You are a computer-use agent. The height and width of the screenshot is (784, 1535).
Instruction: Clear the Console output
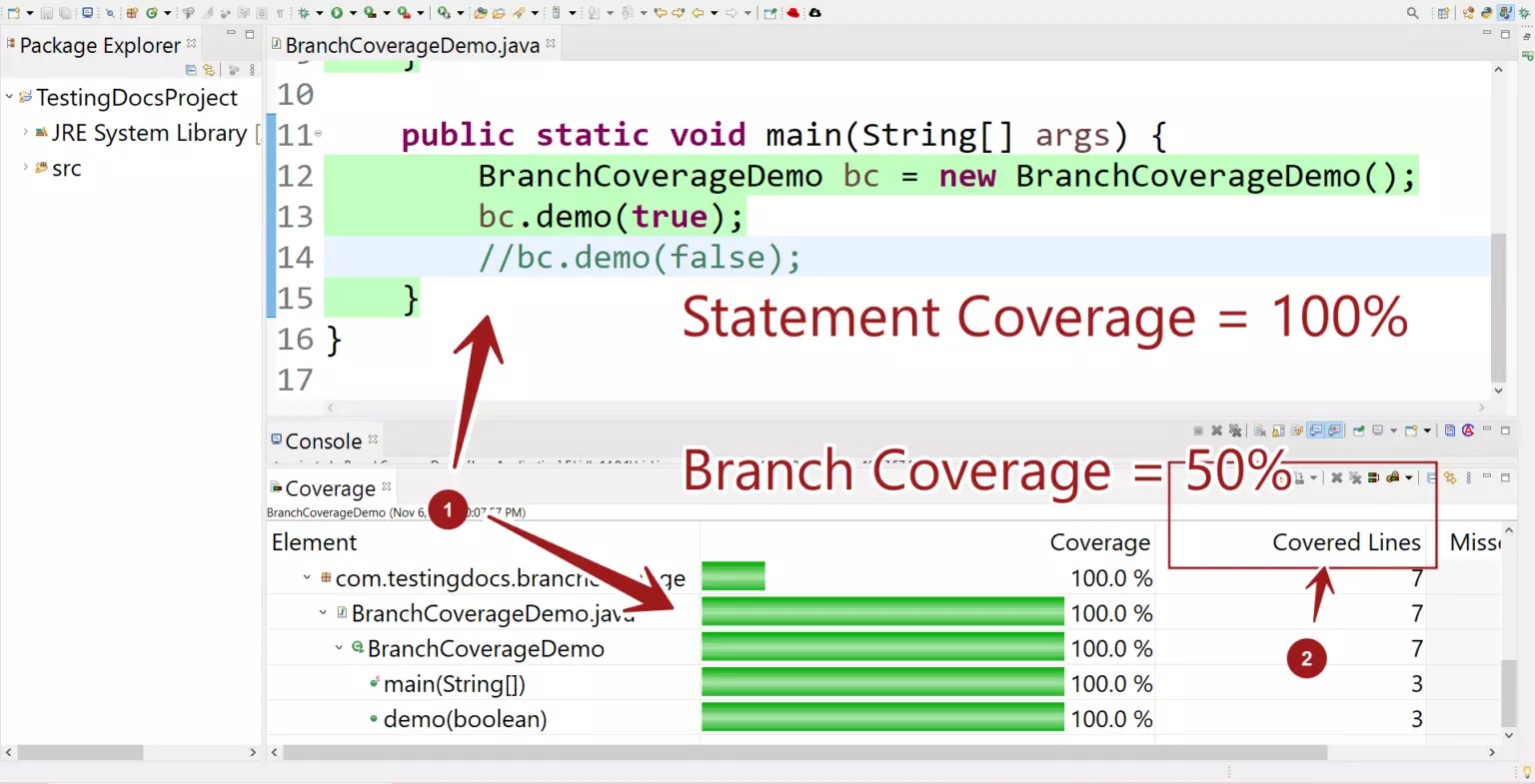click(1258, 429)
